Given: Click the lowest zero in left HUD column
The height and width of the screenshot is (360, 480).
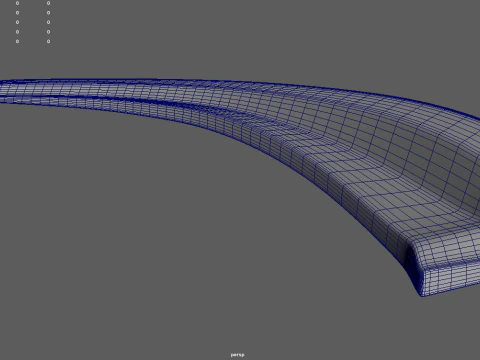Looking at the screenshot, I should point(17,41).
